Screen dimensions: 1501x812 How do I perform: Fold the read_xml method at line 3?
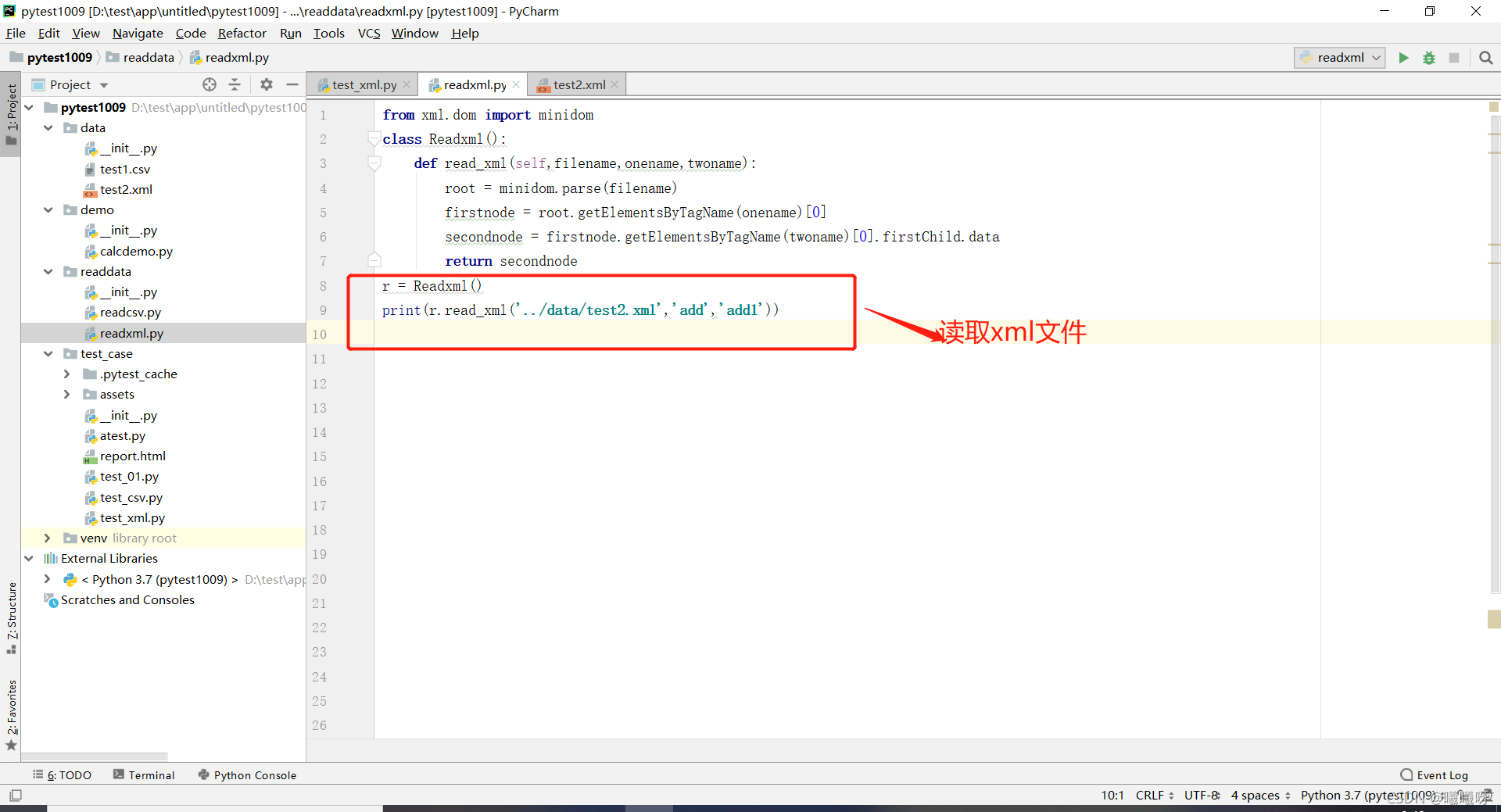[374, 163]
